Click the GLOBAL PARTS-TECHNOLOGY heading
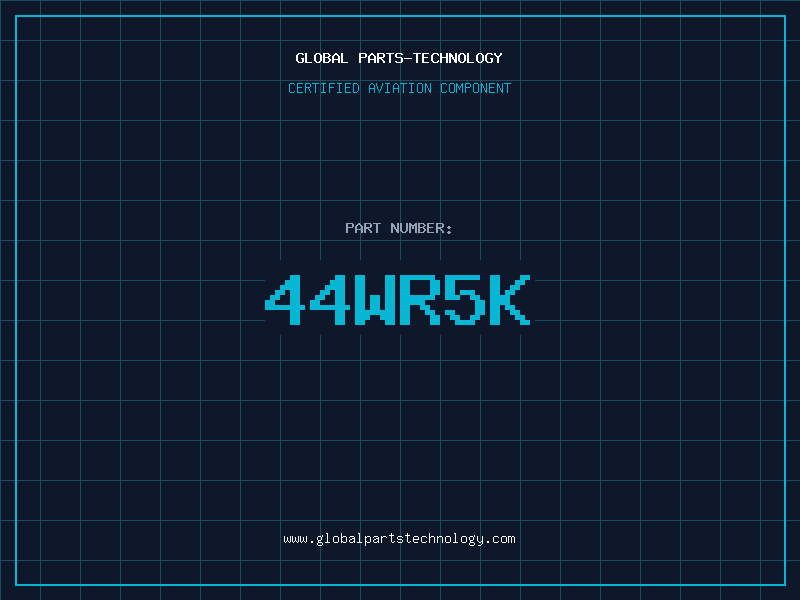 click(399, 58)
